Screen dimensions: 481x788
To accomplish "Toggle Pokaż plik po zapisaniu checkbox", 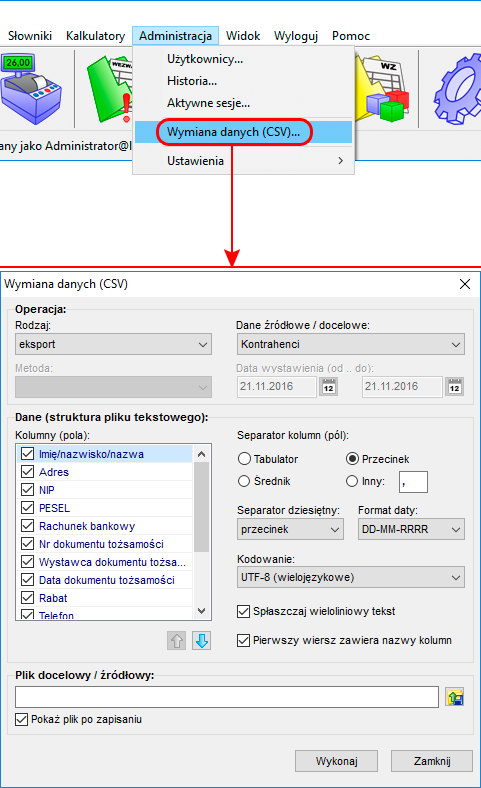I will click(21, 720).
